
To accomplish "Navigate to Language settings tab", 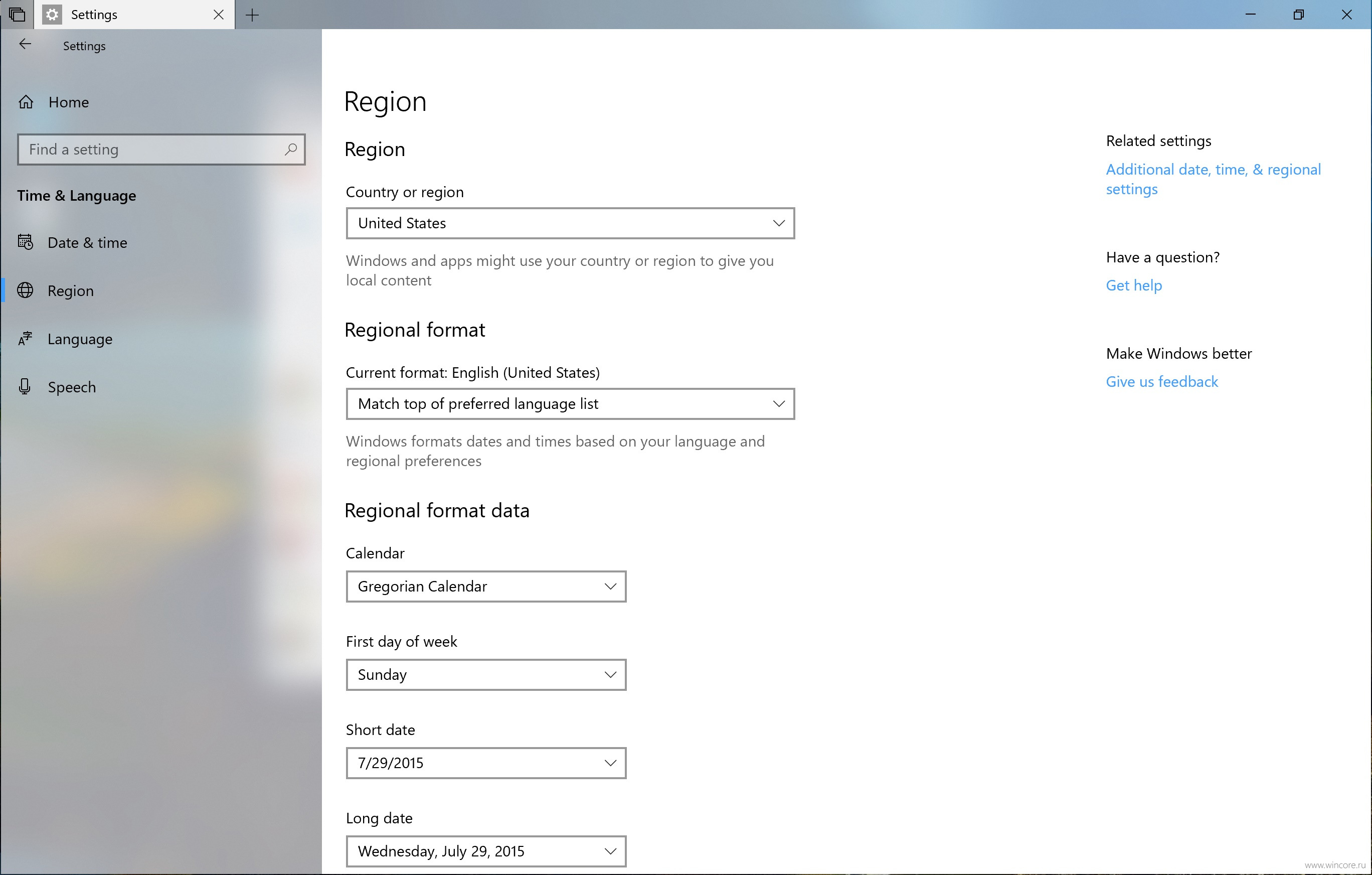I will pos(80,338).
